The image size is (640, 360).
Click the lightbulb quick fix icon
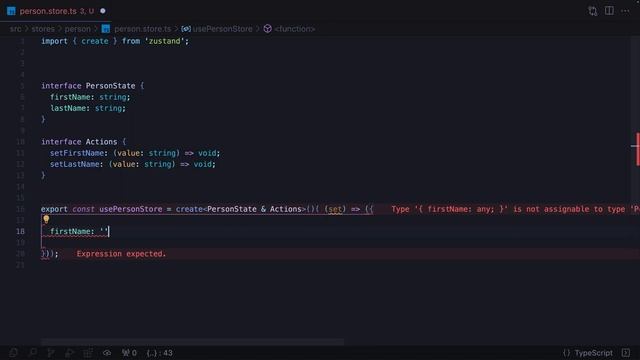pos(46,220)
